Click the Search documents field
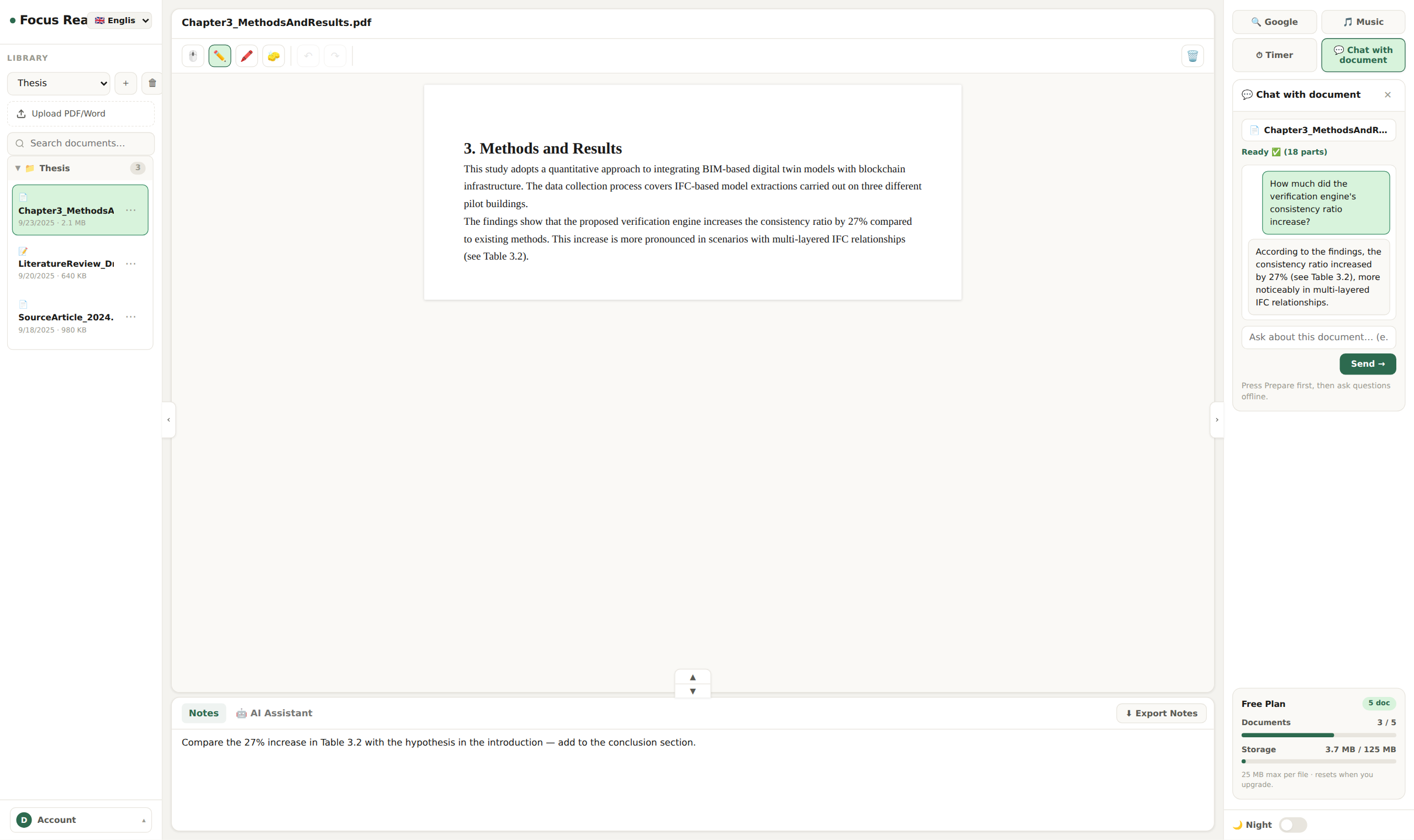The height and width of the screenshot is (840, 1414). [81, 144]
